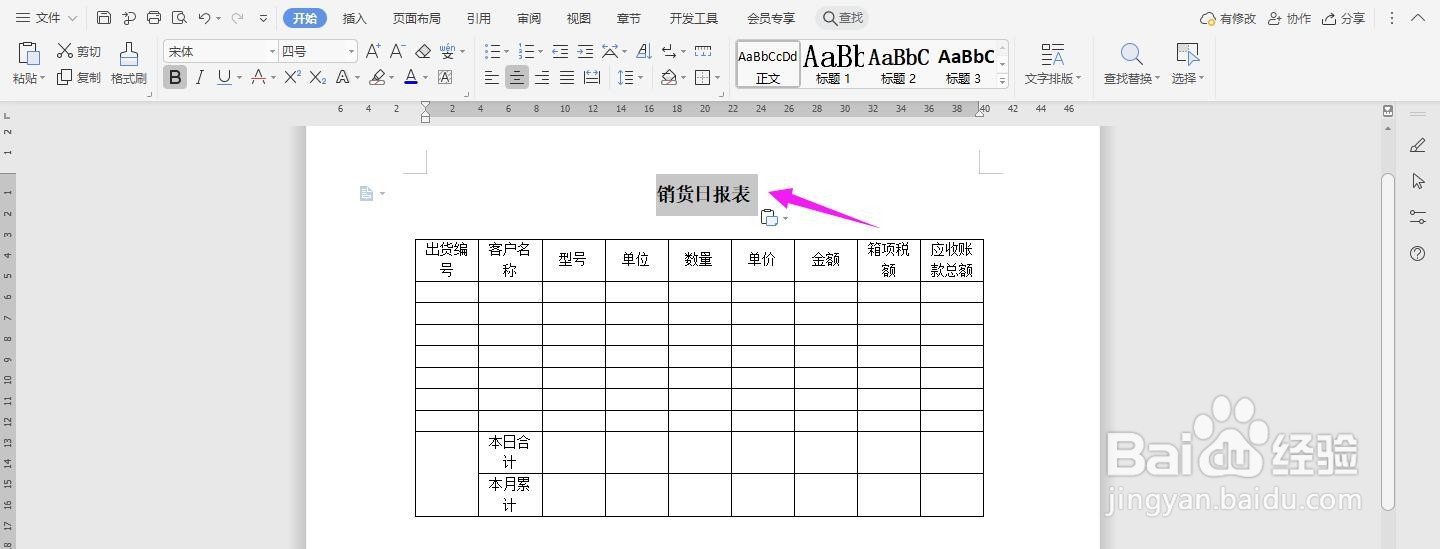Open the 开发工具 tab

point(694,18)
